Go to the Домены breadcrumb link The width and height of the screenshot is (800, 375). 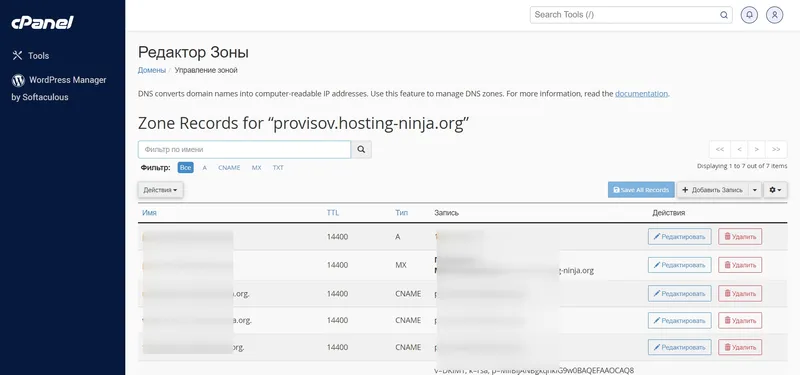[152, 70]
